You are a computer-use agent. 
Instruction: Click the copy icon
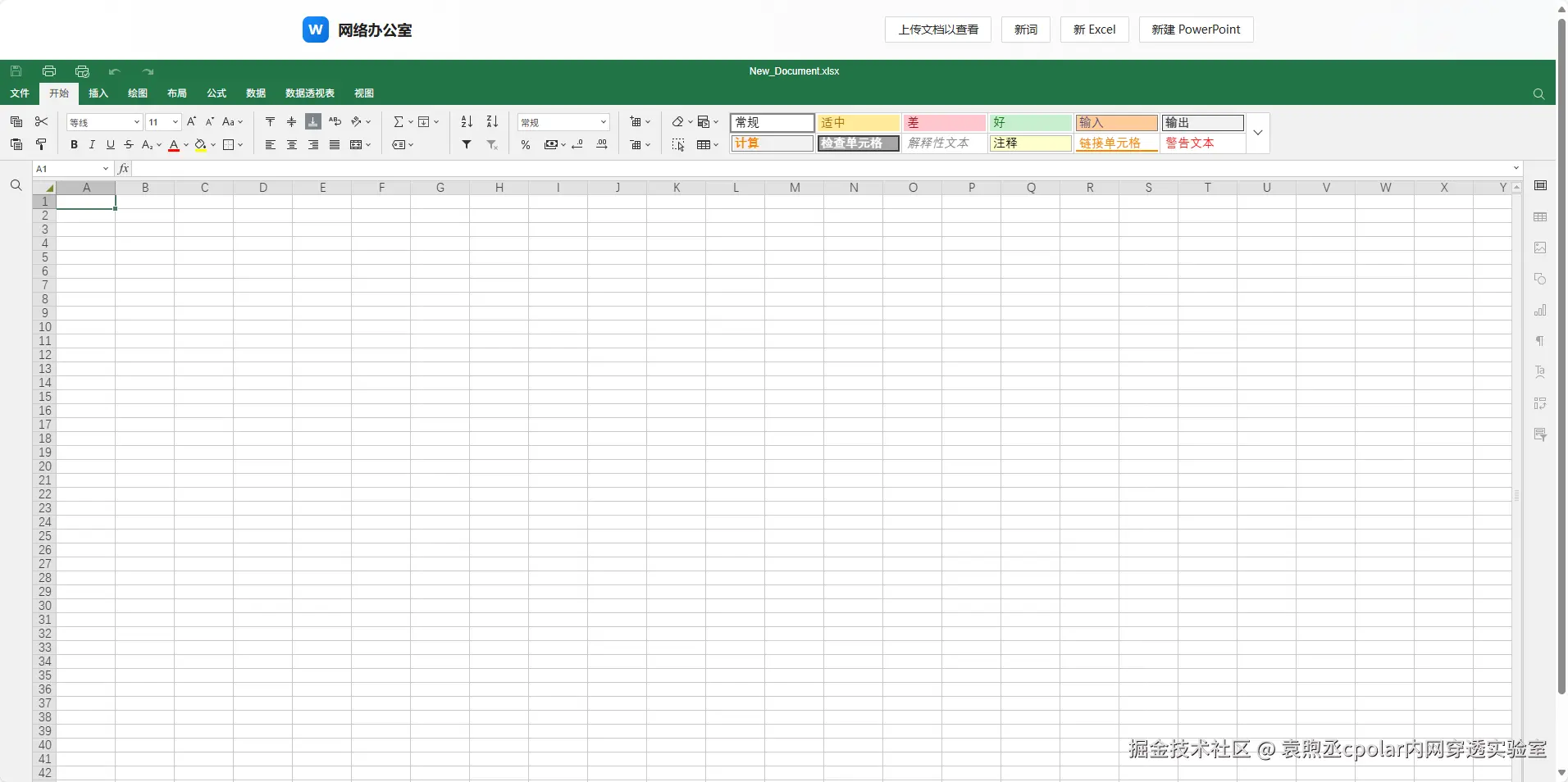(x=16, y=121)
